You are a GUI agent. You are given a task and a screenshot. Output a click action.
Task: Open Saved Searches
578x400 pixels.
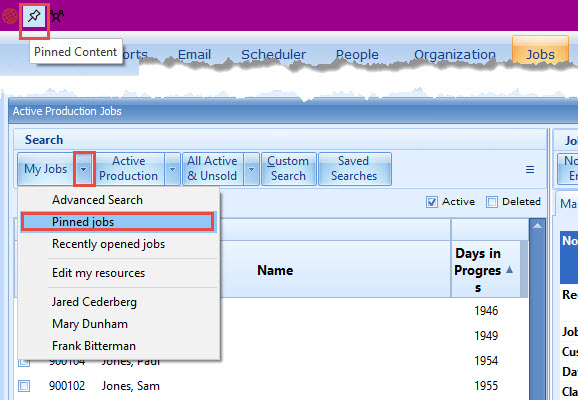(x=354, y=169)
